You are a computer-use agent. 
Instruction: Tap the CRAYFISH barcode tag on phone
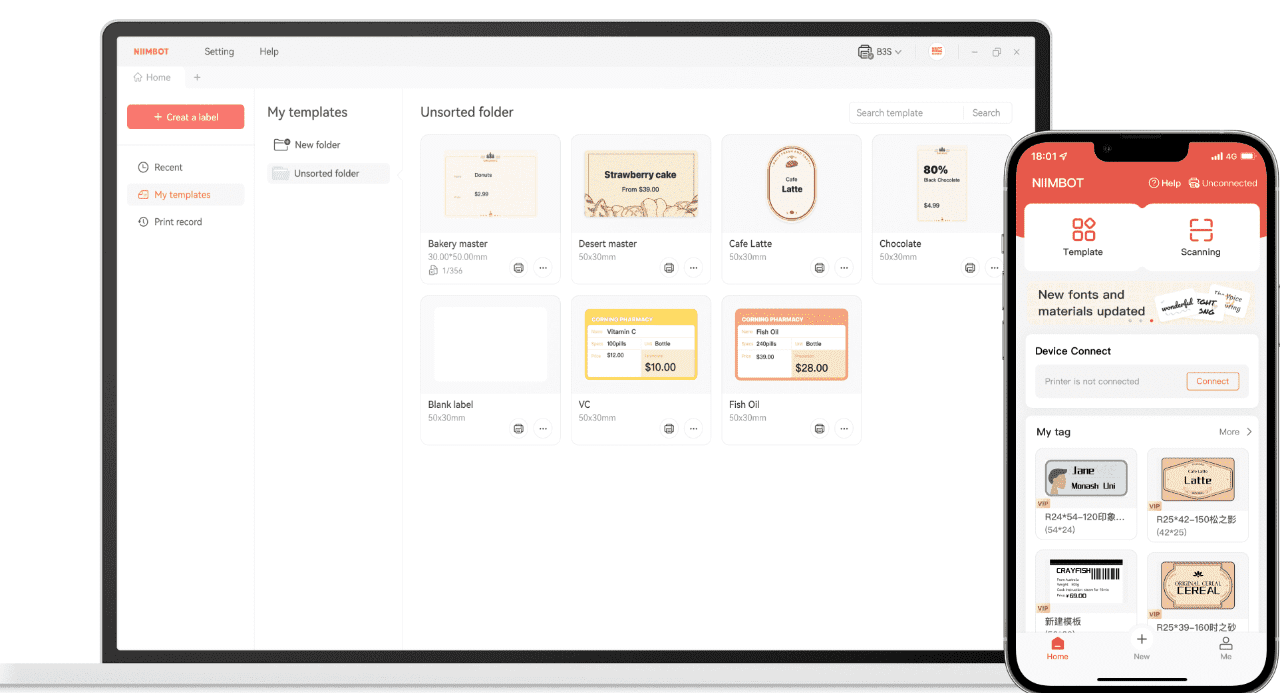pos(1086,583)
